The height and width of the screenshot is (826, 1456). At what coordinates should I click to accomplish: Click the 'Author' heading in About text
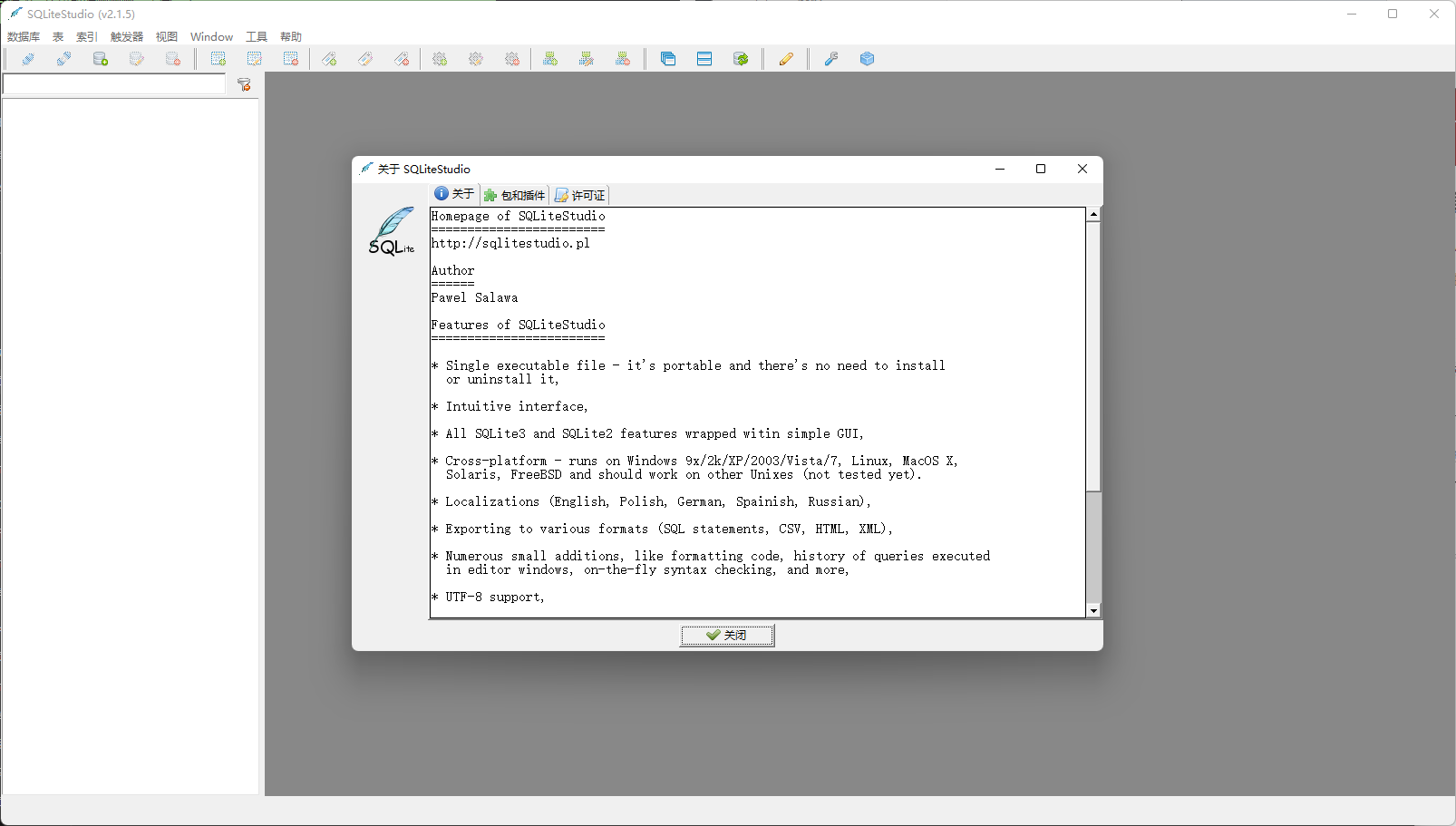pyautogui.click(x=452, y=270)
